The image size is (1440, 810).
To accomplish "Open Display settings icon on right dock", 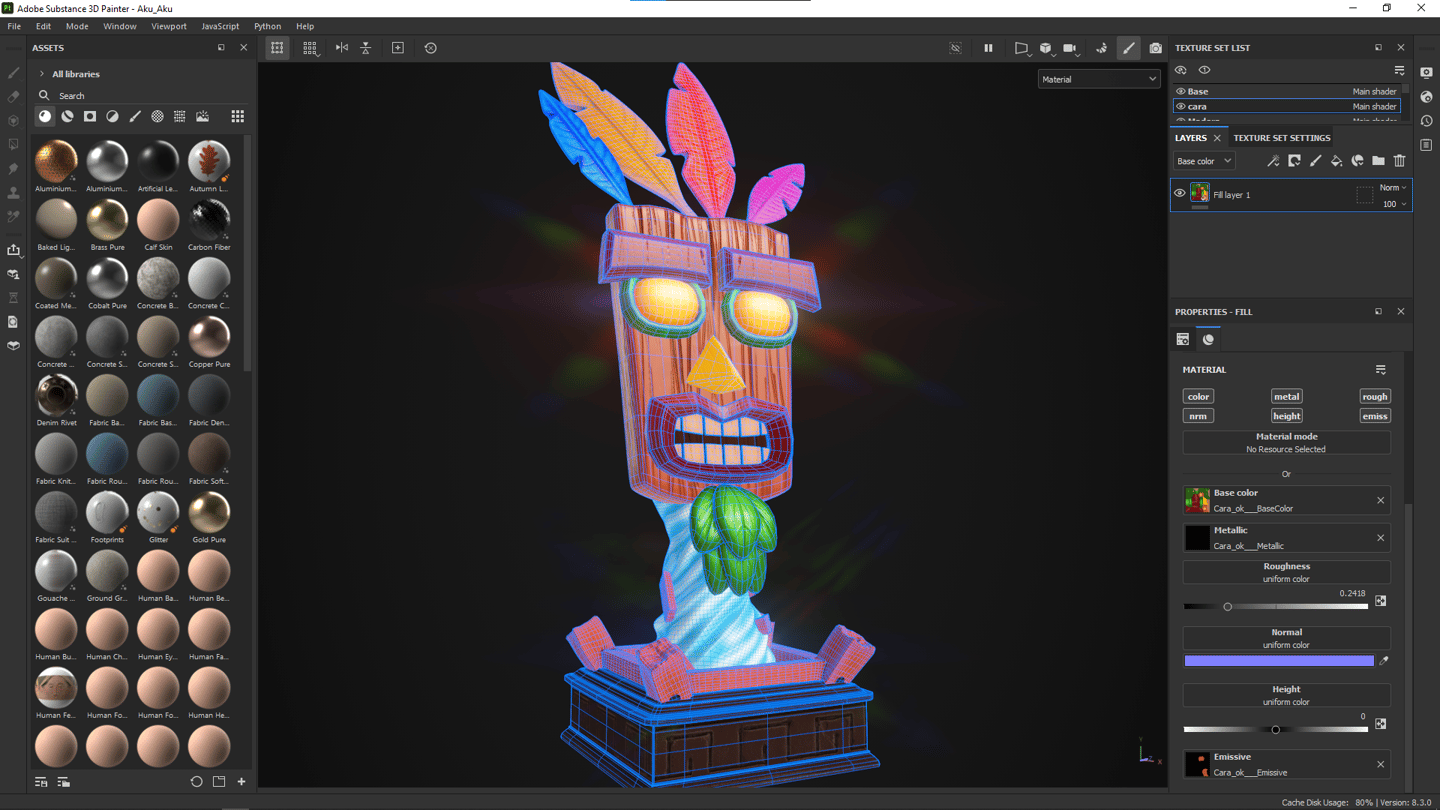I will coord(1427,73).
